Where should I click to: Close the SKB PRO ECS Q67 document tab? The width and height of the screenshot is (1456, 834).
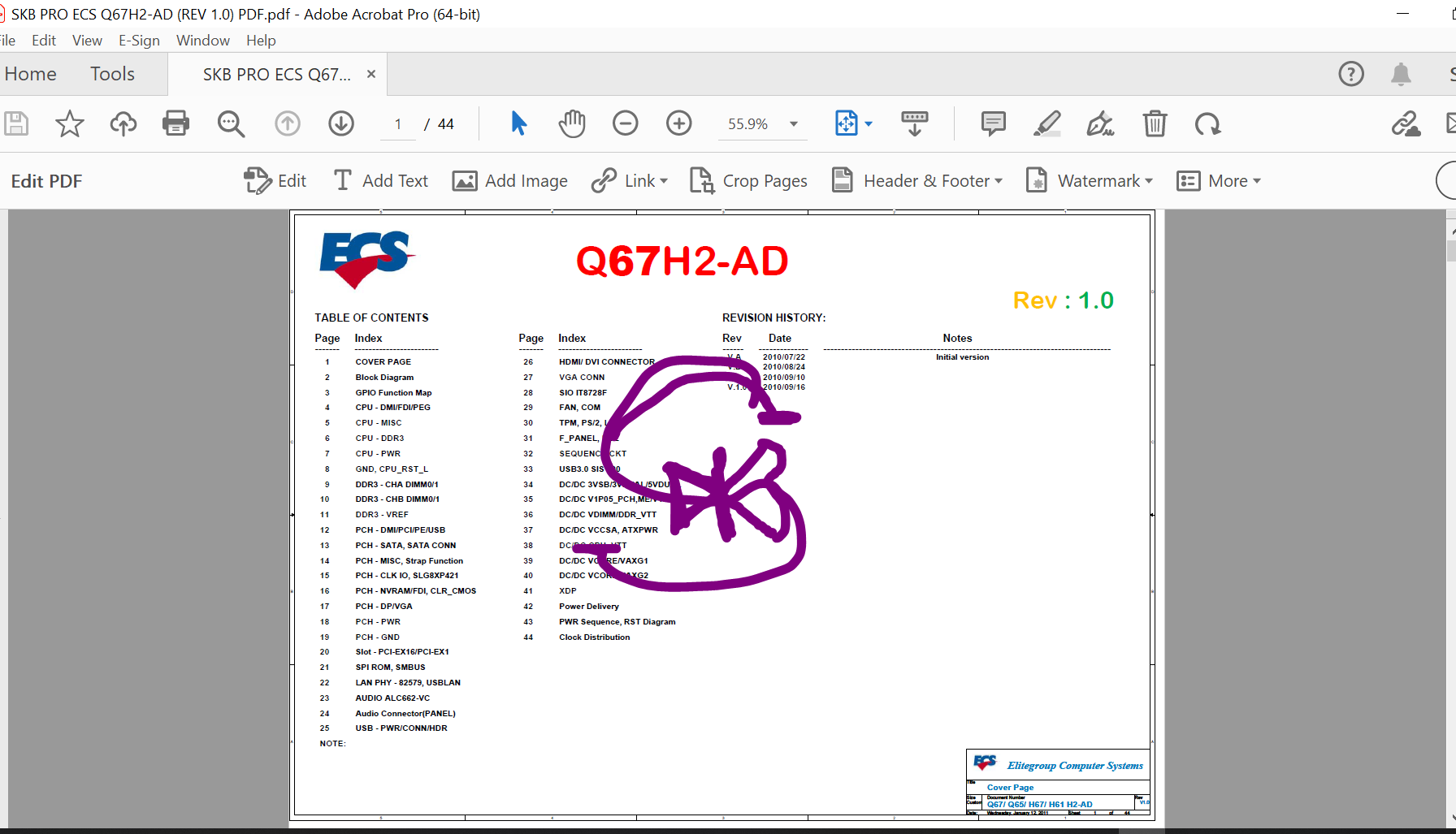(371, 74)
